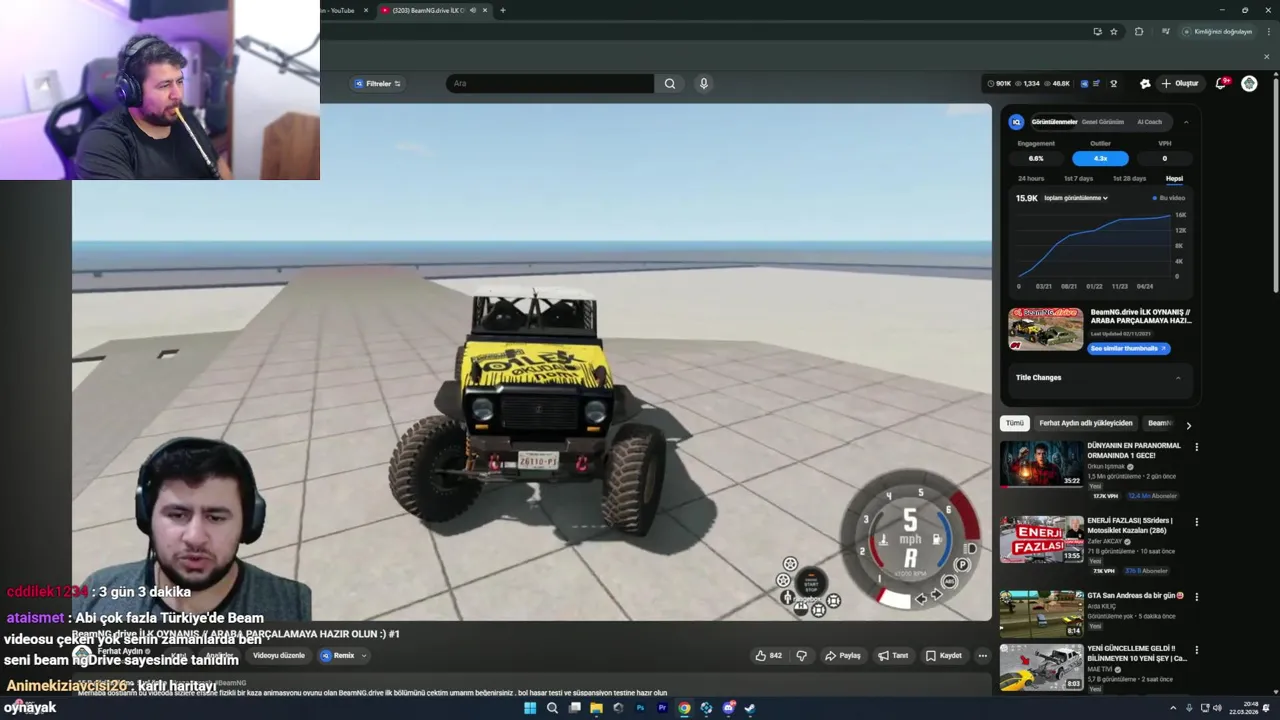Select the 1st 28 days time range
The height and width of the screenshot is (720, 1280).
1129,178
